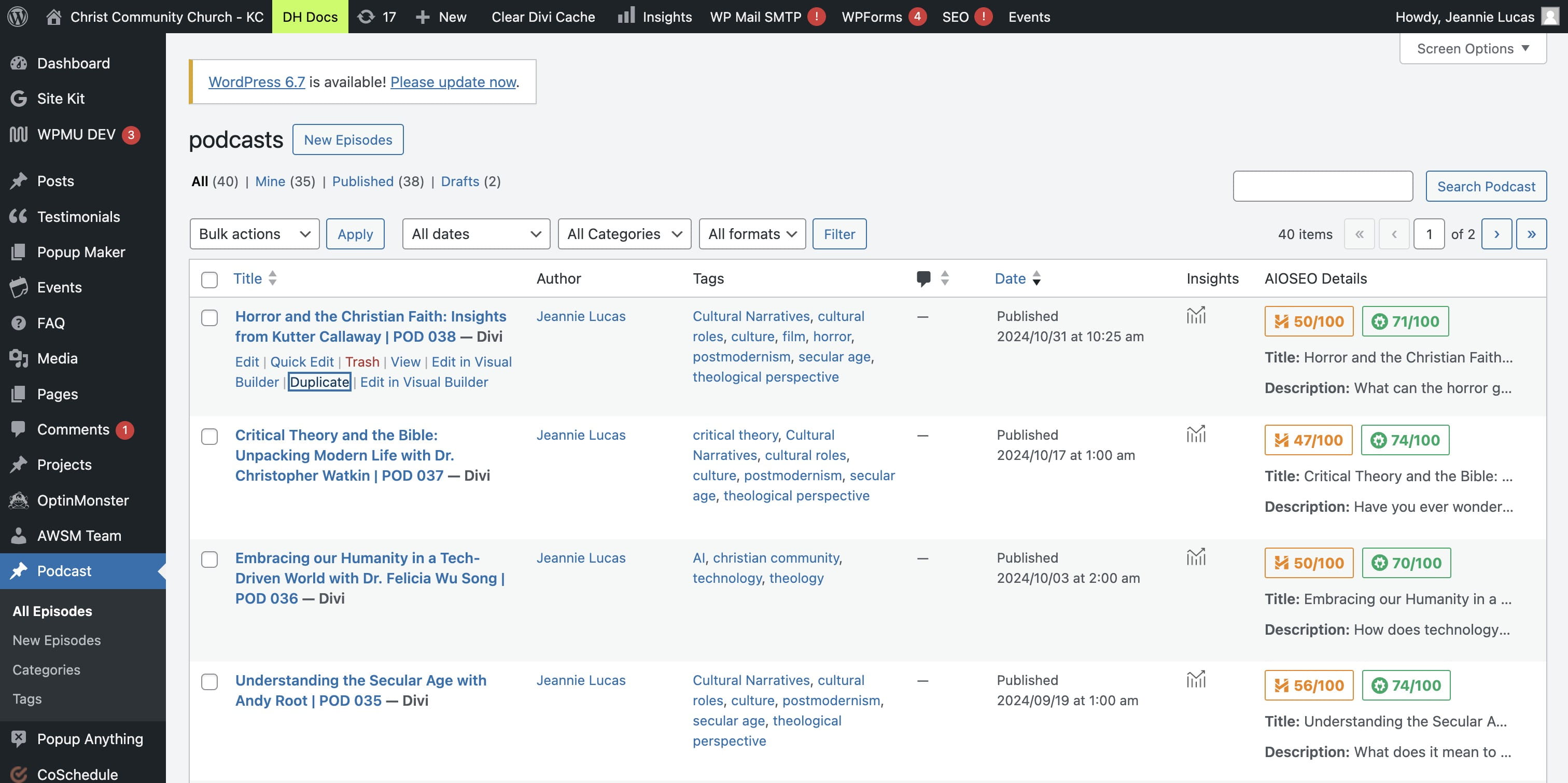Focus the current page number field
This screenshot has height=783, width=1568.
point(1429,234)
